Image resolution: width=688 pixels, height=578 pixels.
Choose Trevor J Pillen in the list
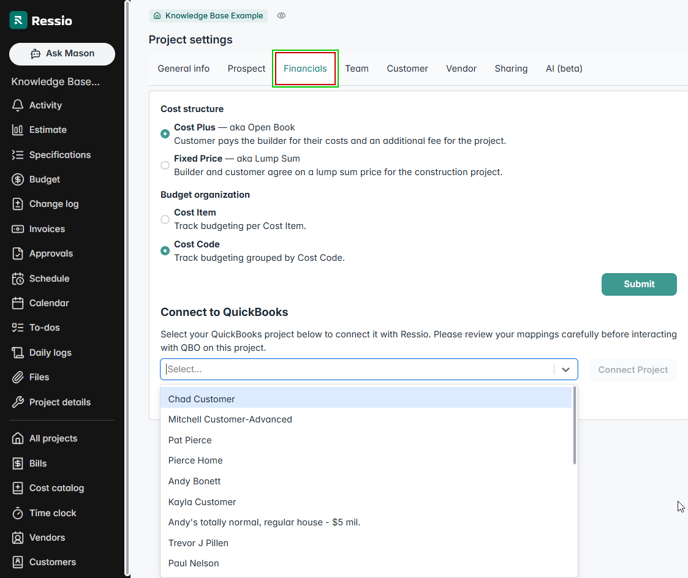pyautogui.click(x=198, y=543)
